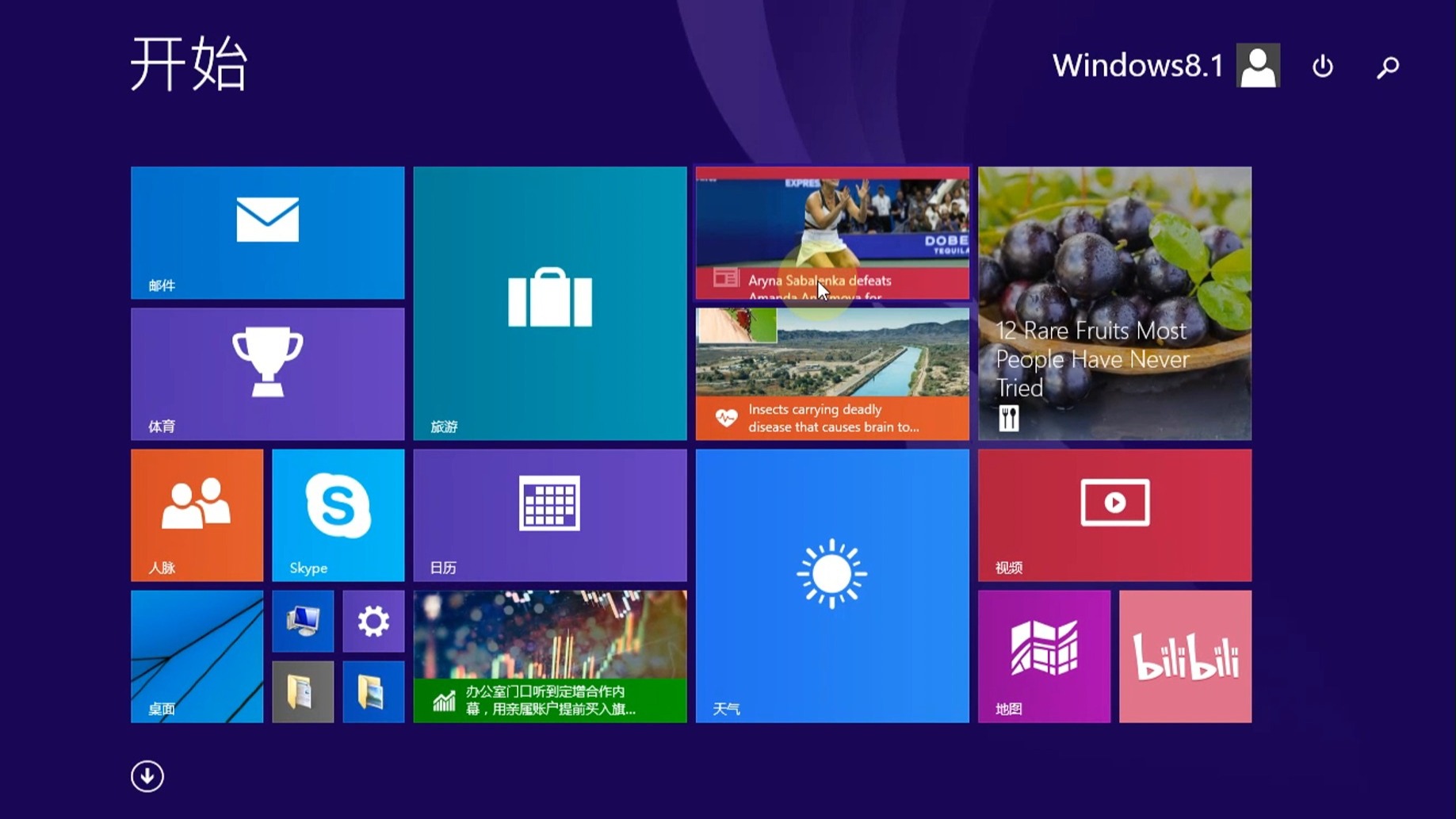Click the search magnifier icon
Screen dimensions: 1456x819
[x=1388, y=67]
